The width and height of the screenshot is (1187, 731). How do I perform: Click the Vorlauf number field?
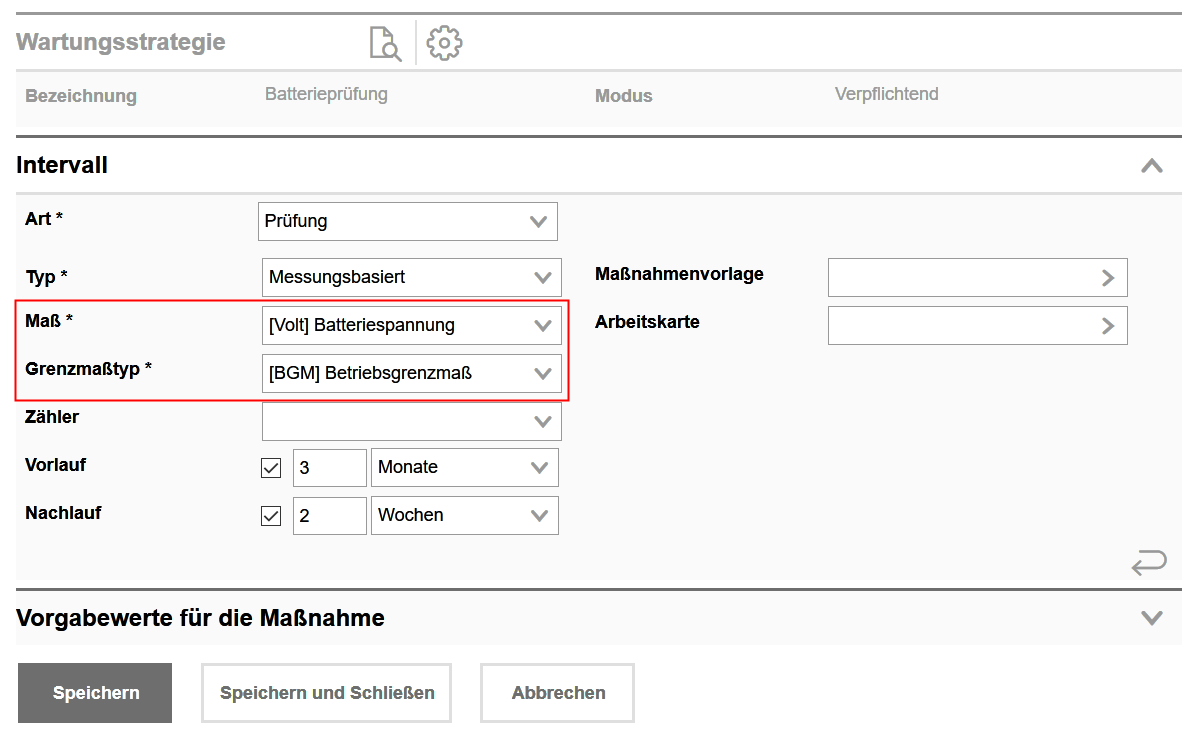point(329,468)
